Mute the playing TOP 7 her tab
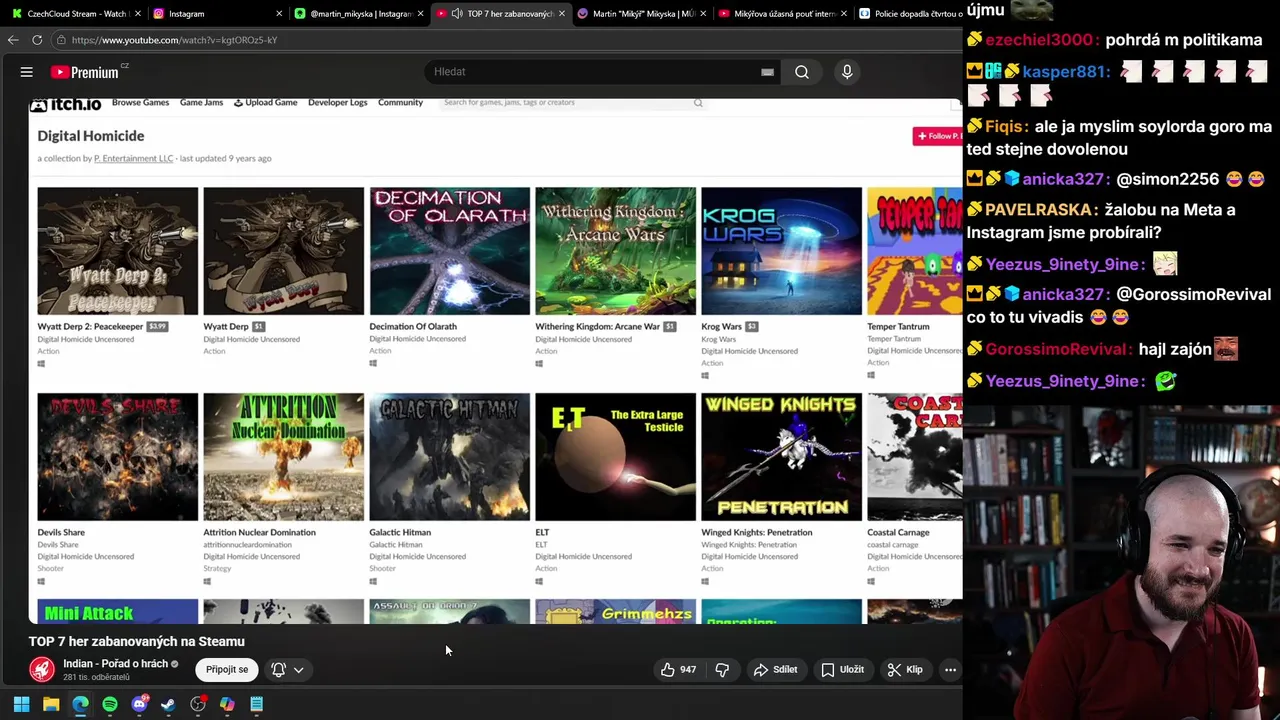The height and width of the screenshot is (720, 1280). [x=456, y=14]
